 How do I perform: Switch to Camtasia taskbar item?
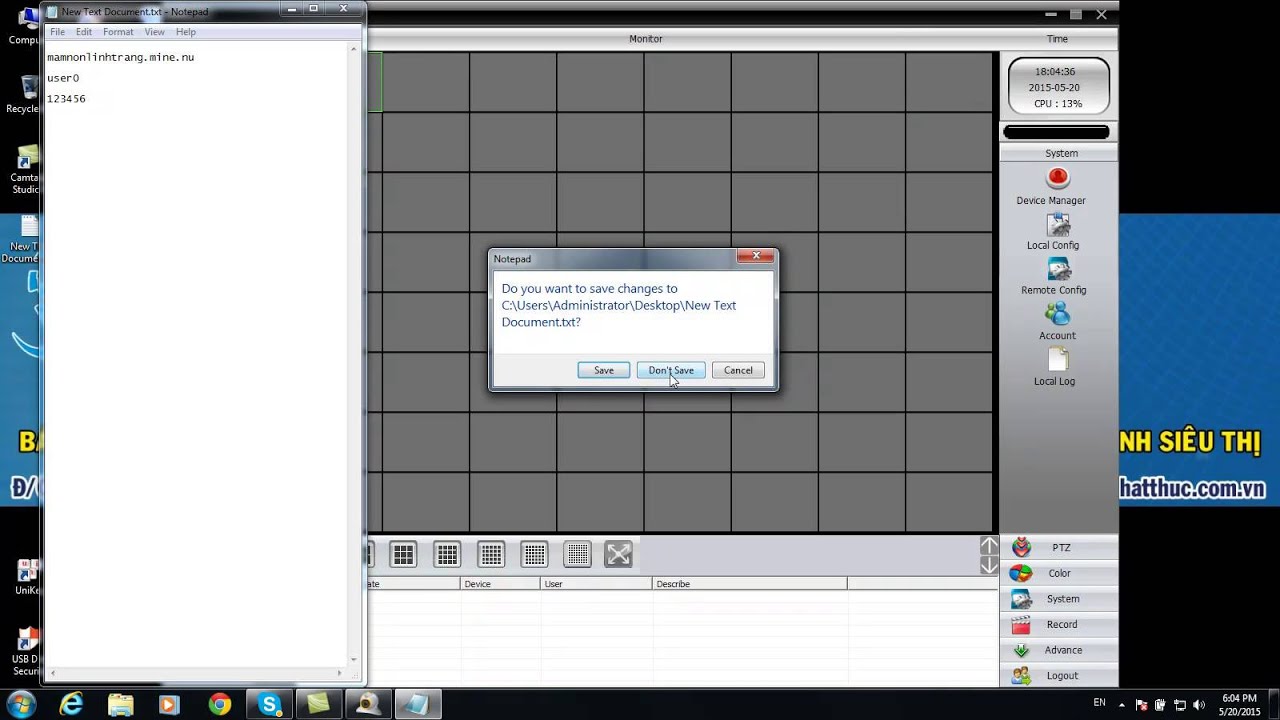(318, 704)
